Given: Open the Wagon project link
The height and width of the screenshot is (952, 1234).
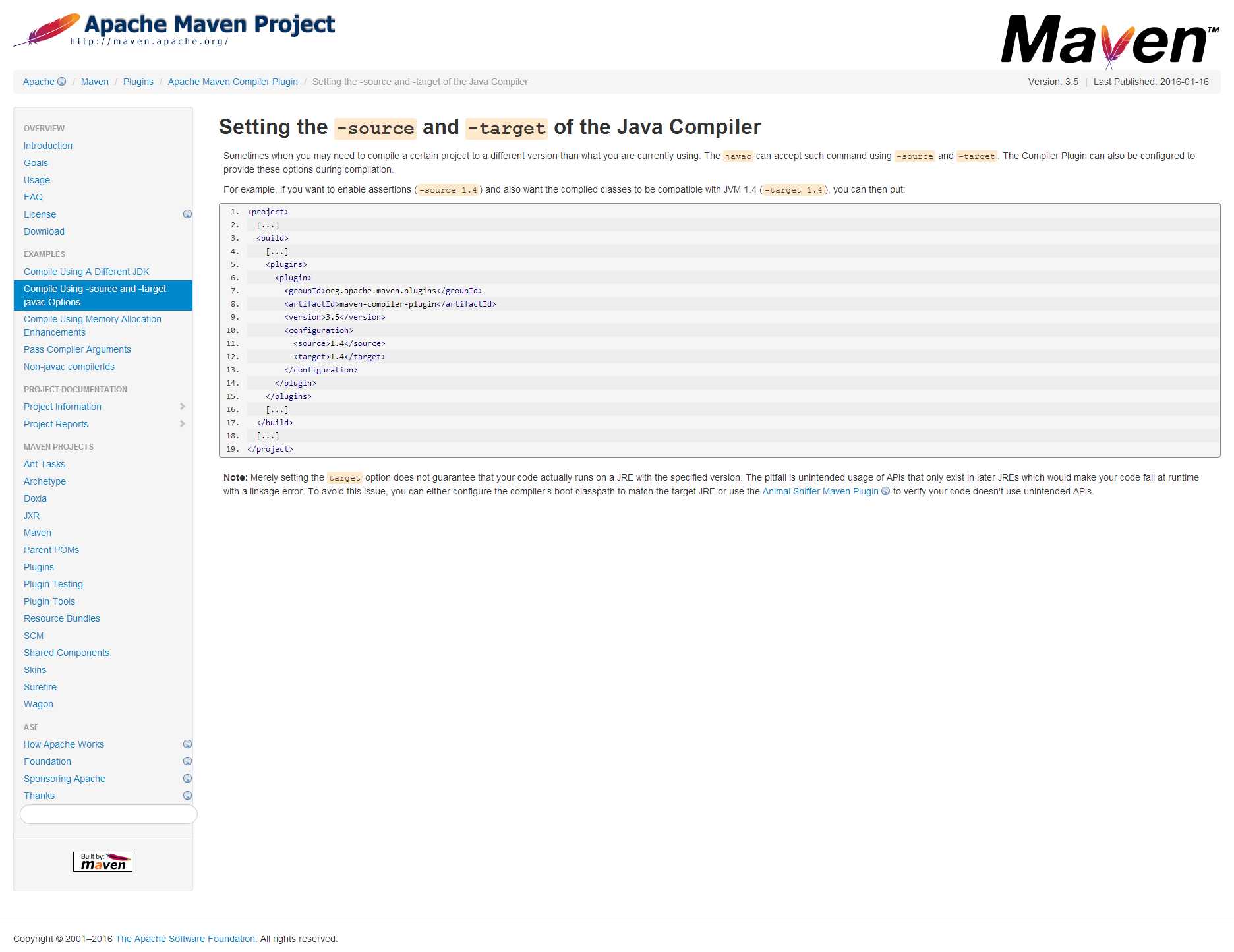Looking at the screenshot, I should pyautogui.click(x=38, y=704).
